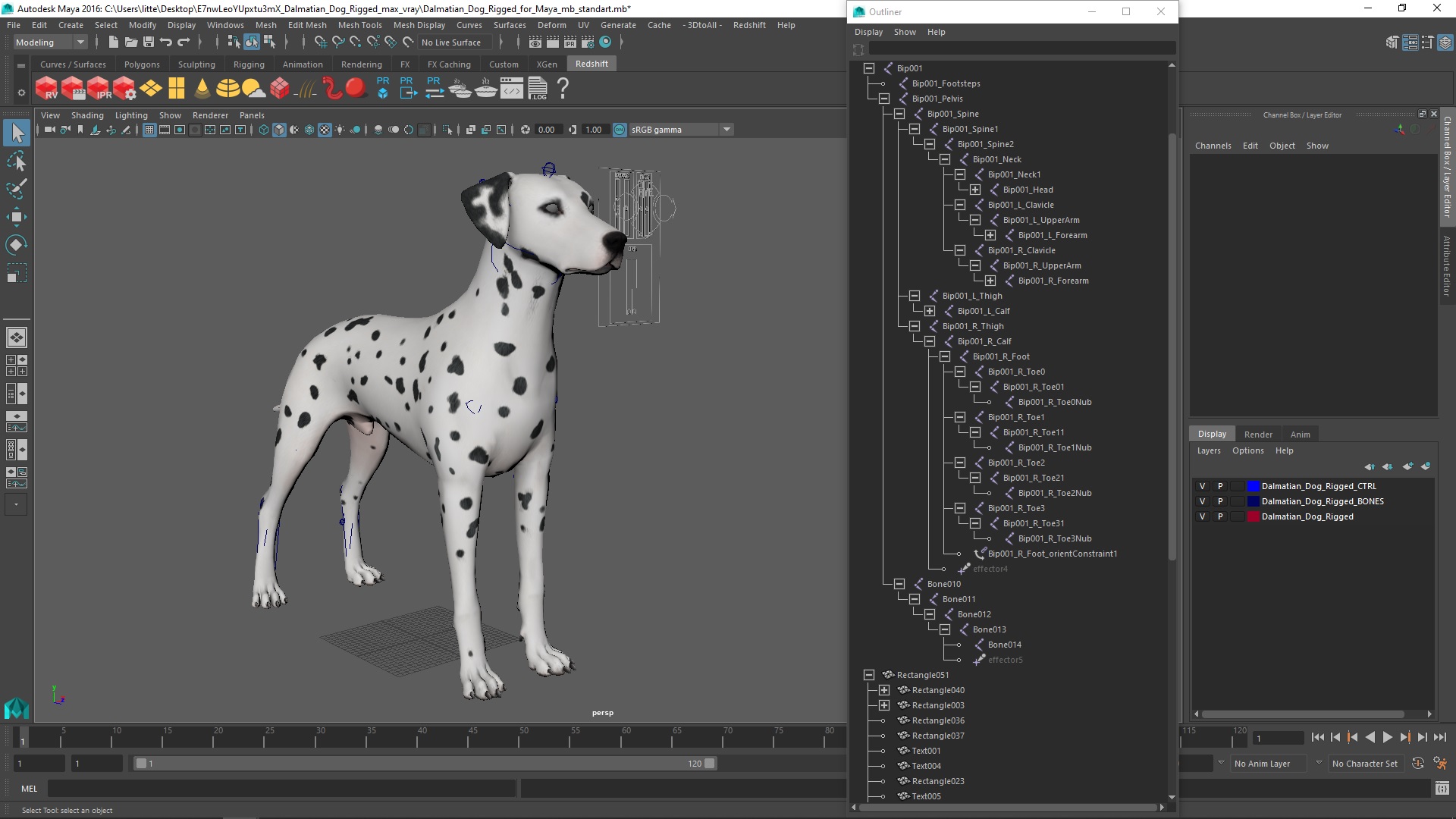Click the New Scene icon
Image resolution: width=1456 pixels, height=819 pixels.
(x=113, y=42)
